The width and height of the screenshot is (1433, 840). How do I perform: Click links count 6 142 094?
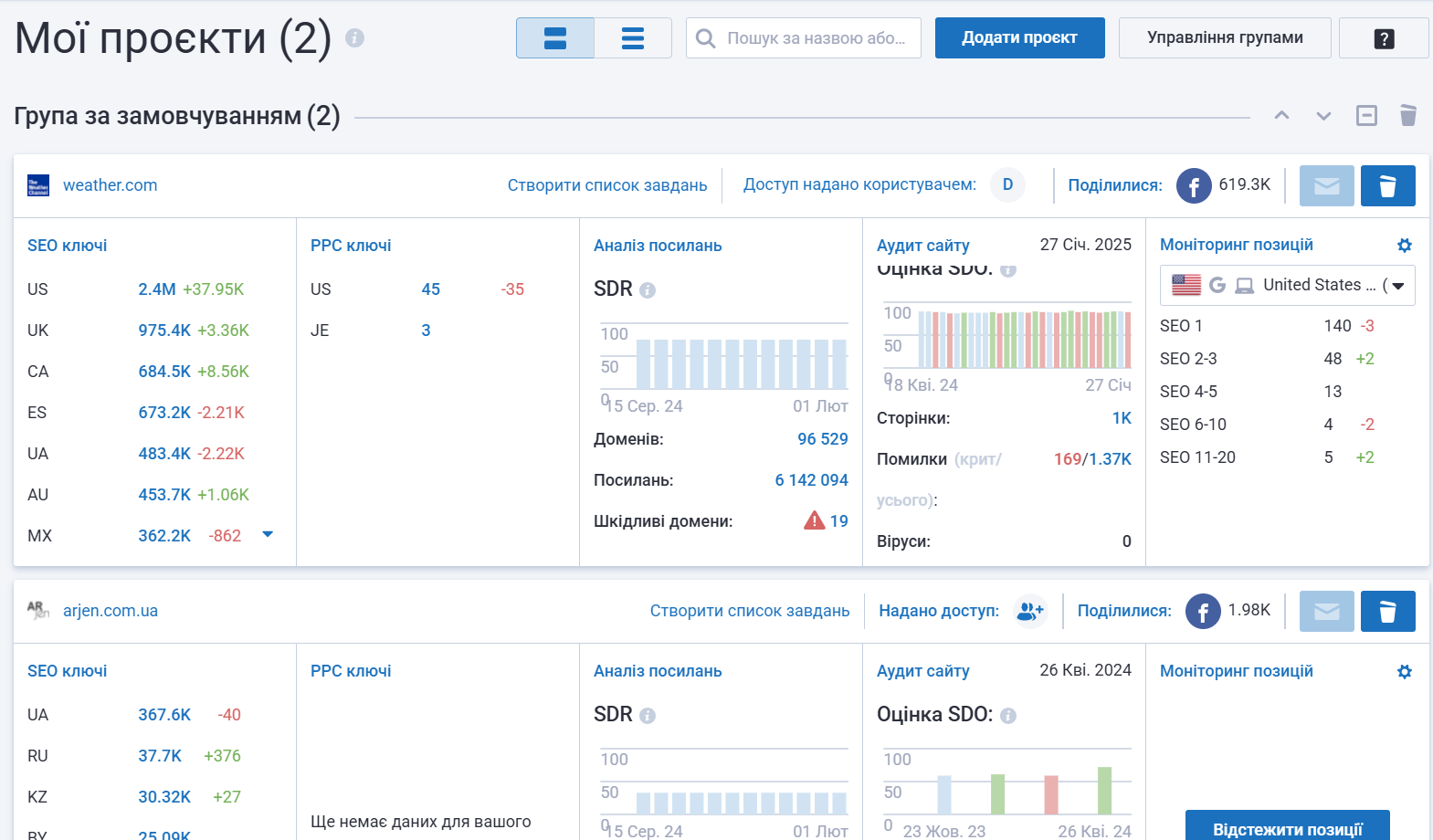[x=812, y=480]
